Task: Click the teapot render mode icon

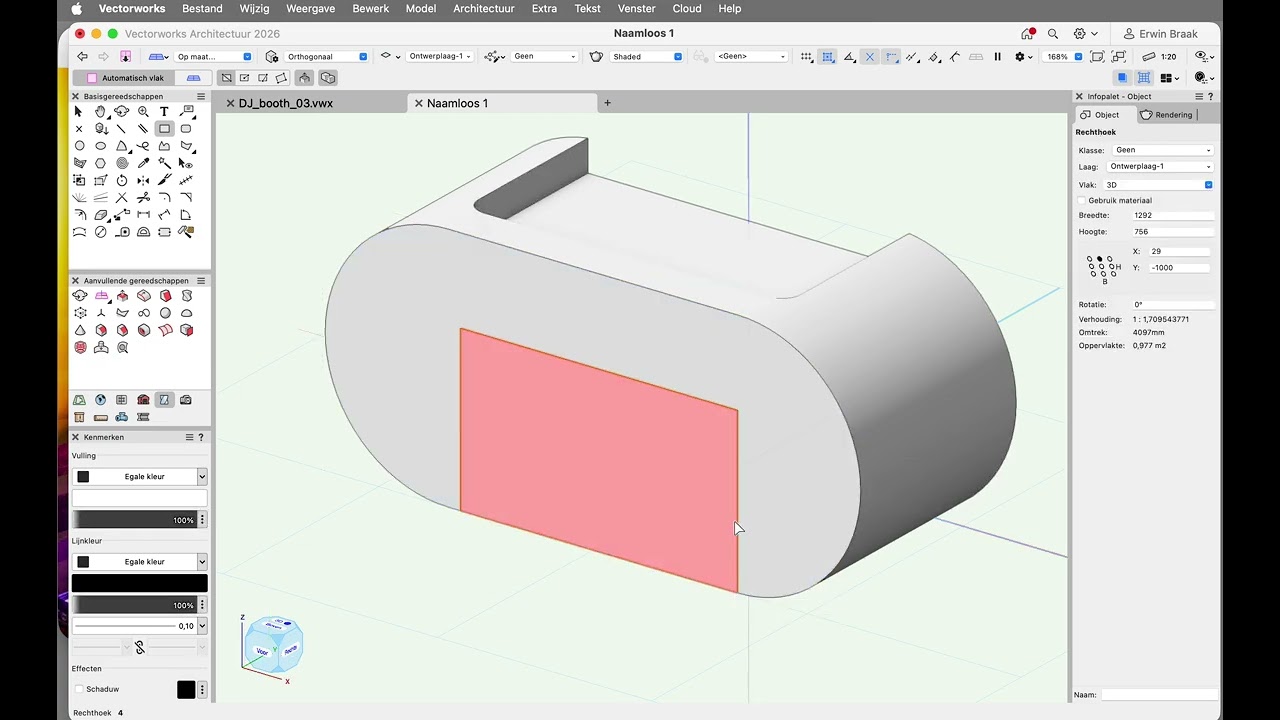Action: (x=597, y=57)
